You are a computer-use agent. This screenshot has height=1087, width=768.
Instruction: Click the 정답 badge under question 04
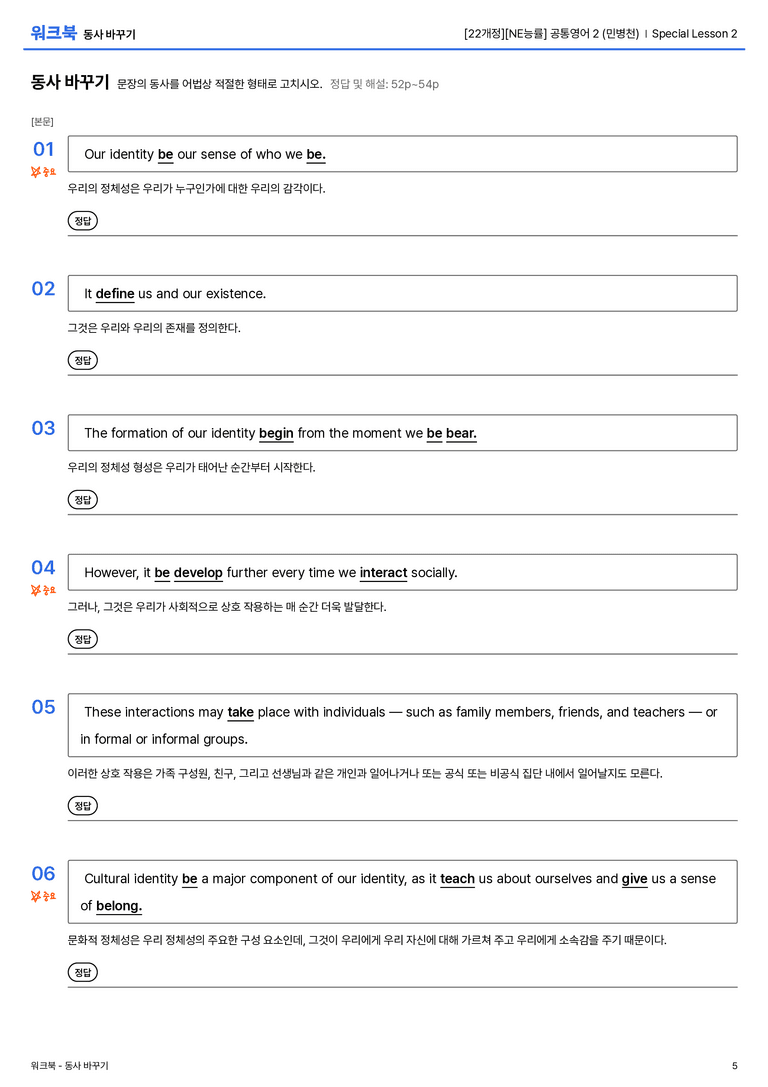click(82, 638)
